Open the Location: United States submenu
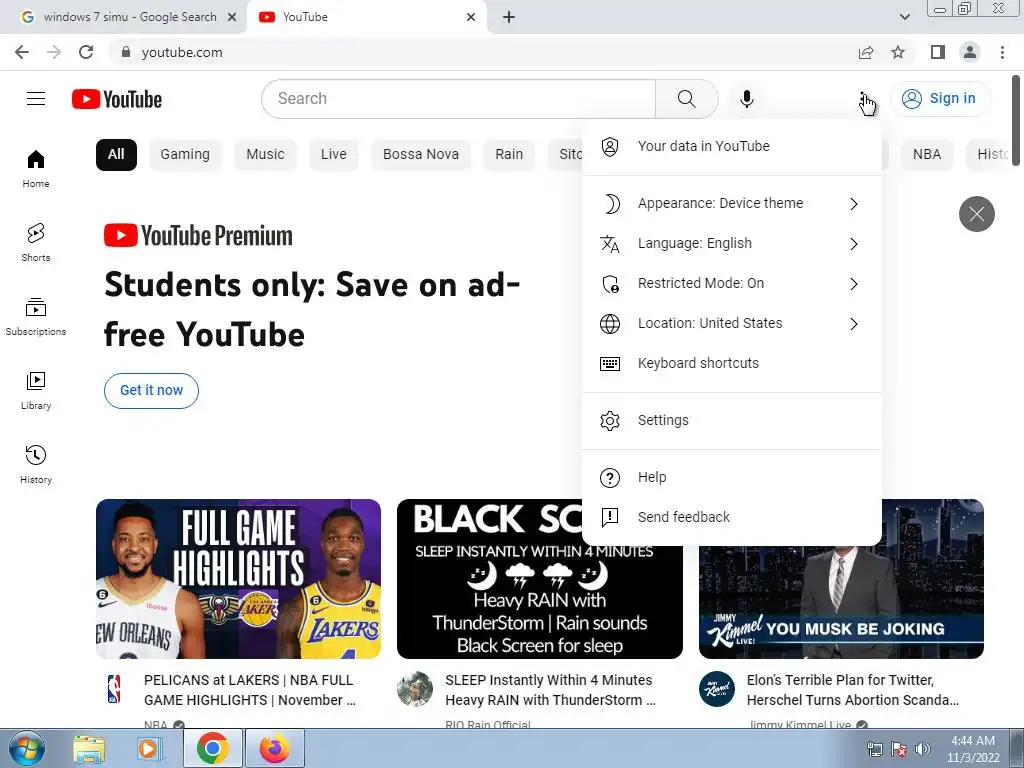Screen dimensions: 1024x768 tap(731, 323)
